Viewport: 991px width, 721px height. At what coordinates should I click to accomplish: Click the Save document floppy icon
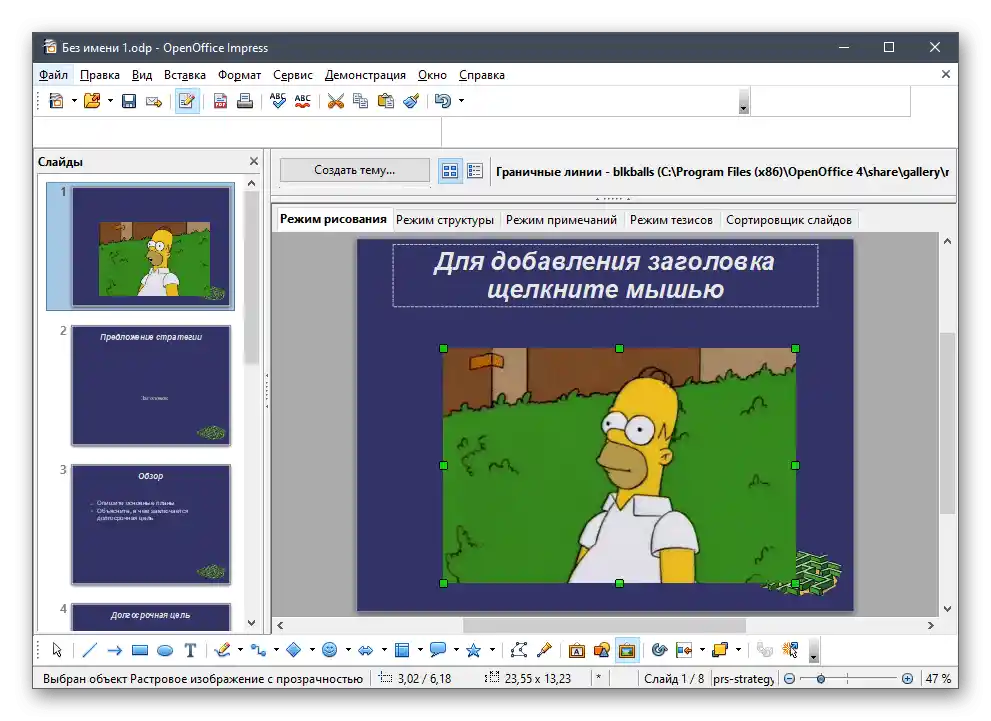[x=129, y=101]
